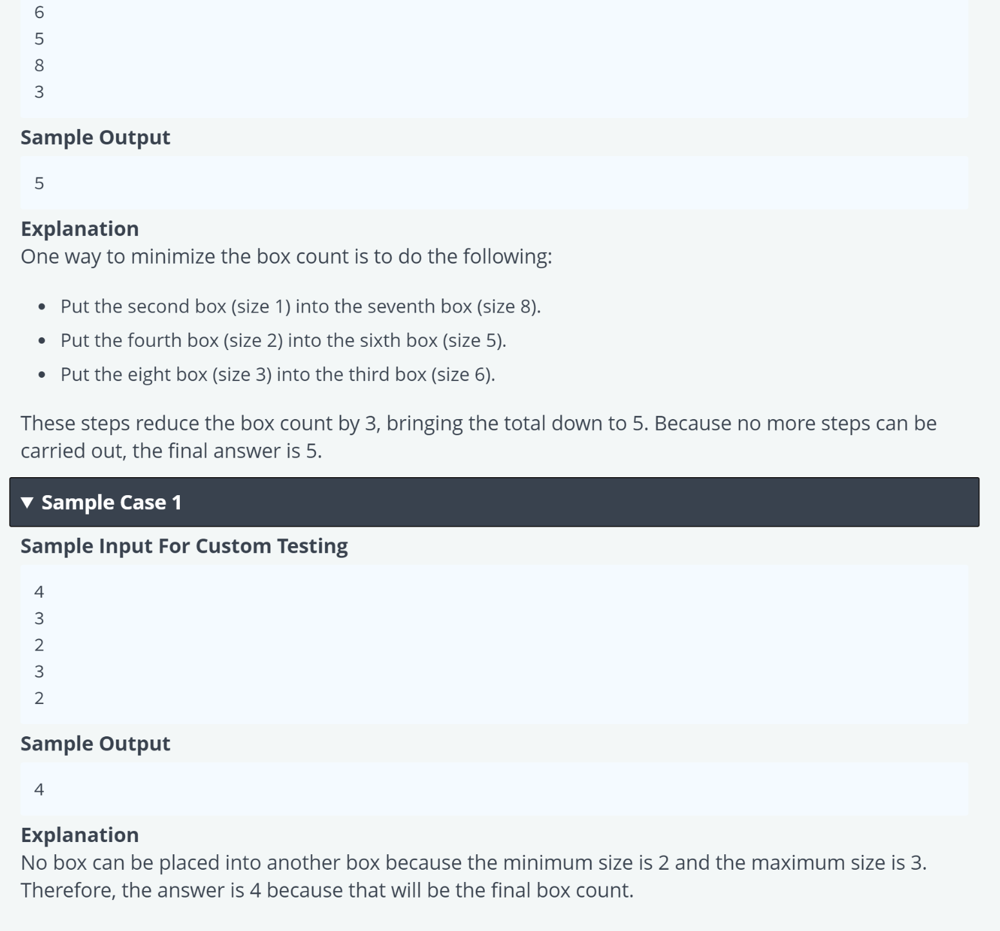Screen dimensions: 1000x931
Task: Click the first input line 4
Action: [x=39, y=592]
